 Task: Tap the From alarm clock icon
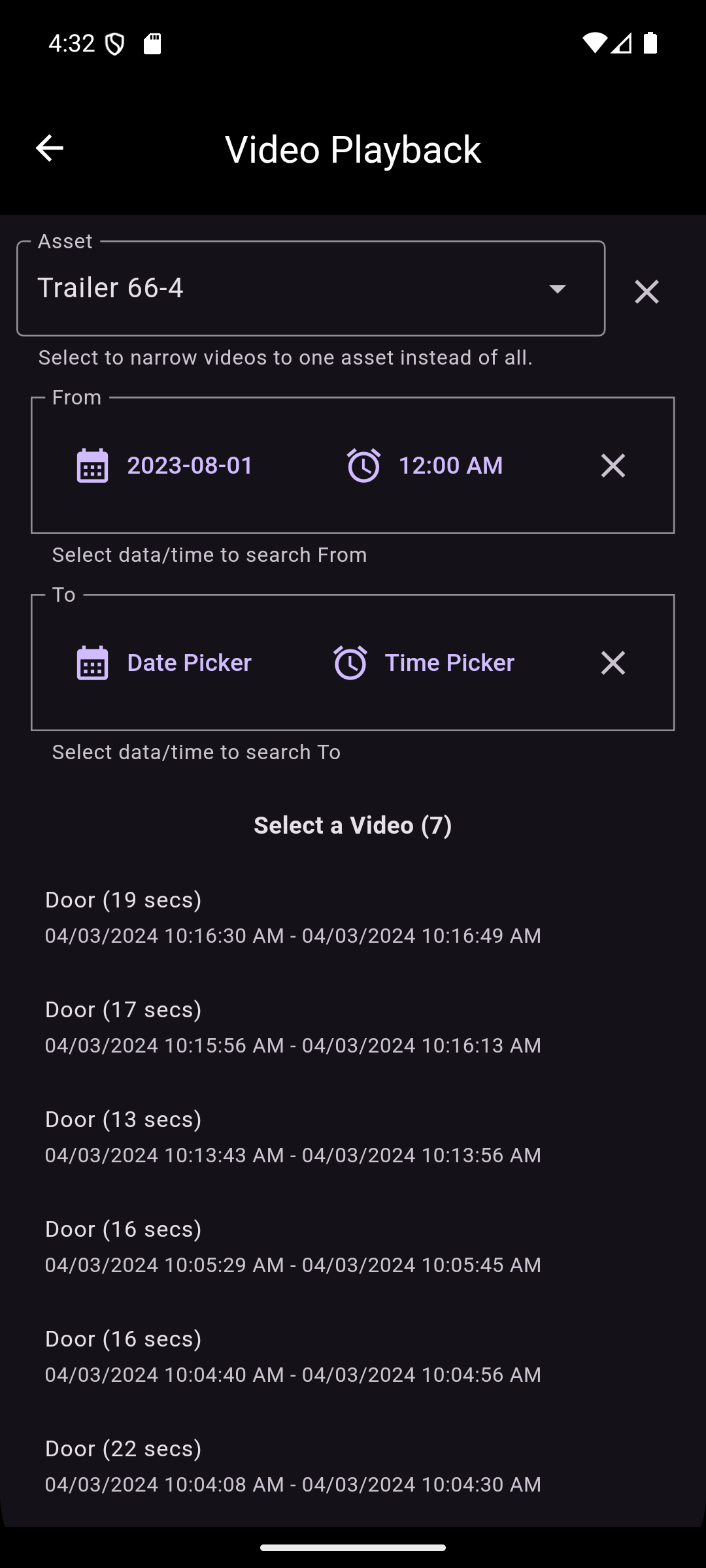click(x=363, y=466)
